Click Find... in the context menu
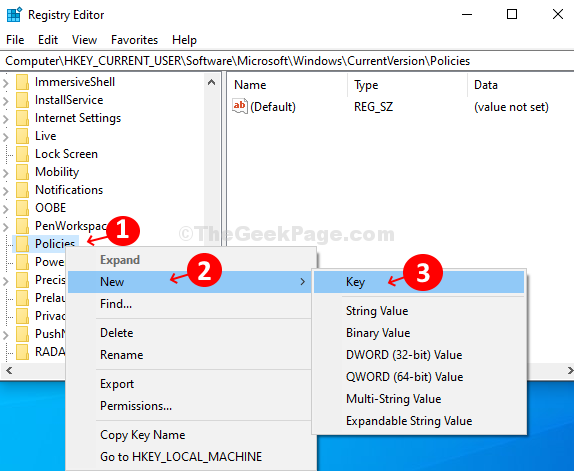The height and width of the screenshot is (471, 574). (190, 304)
